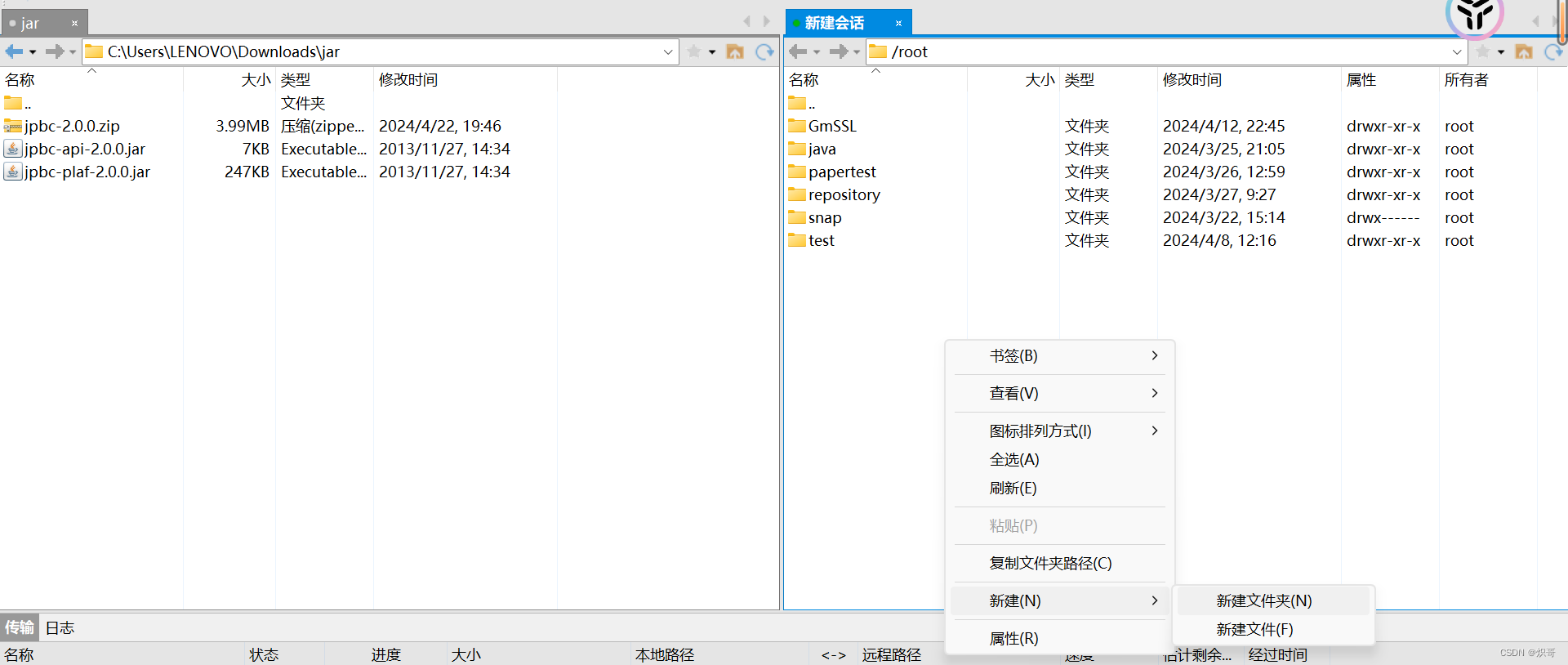Image resolution: width=1568 pixels, height=665 pixels.
Task: Select the test folder icon
Action: click(x=797, y=240)
